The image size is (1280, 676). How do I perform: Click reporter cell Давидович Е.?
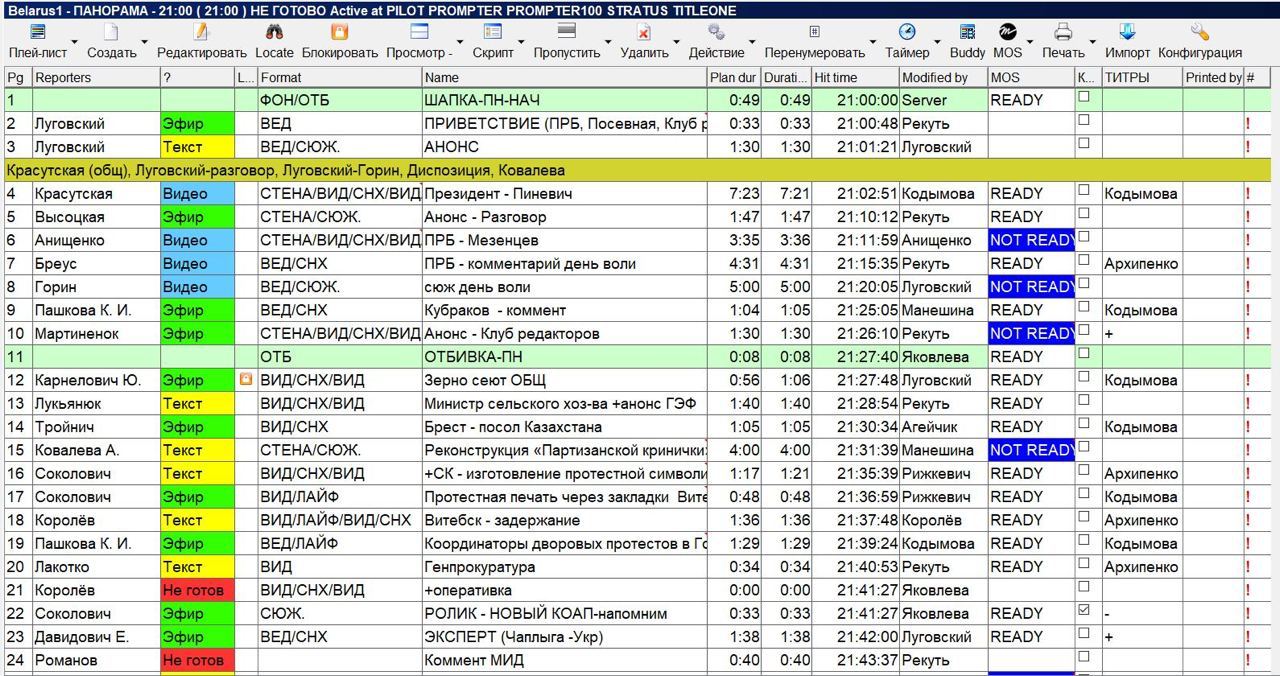tap(96, 637)
